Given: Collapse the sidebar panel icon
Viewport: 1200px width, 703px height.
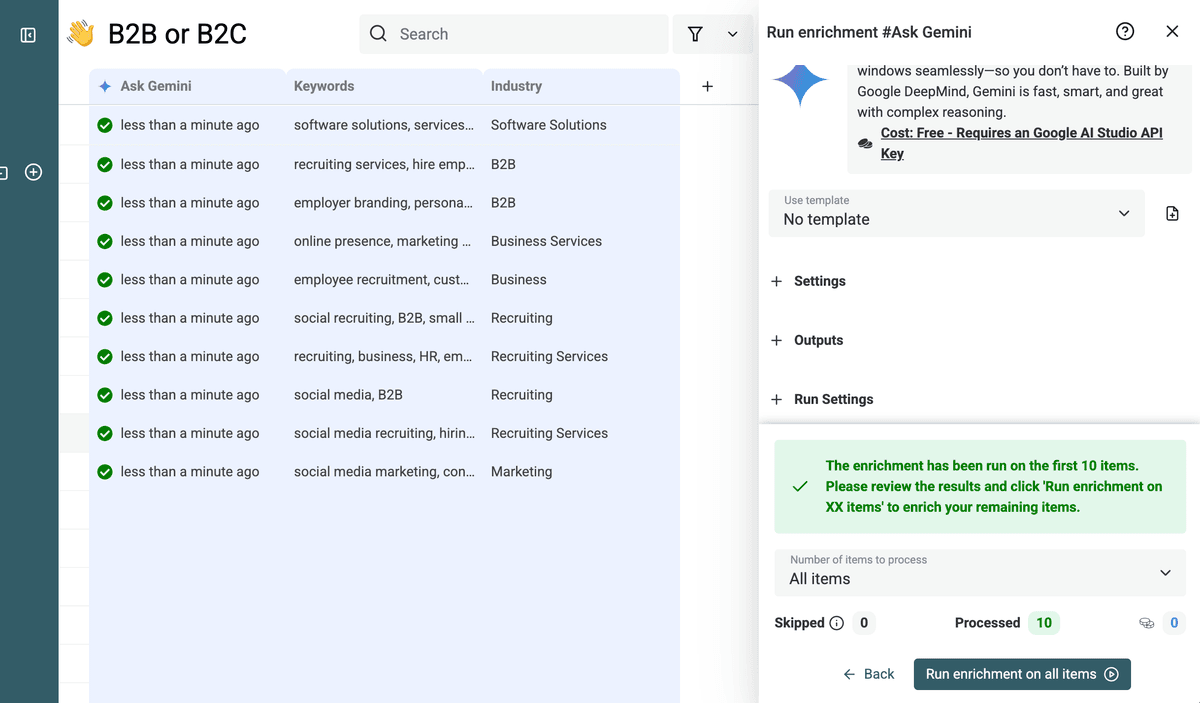Looking at the screenshot, I should 28,35.
